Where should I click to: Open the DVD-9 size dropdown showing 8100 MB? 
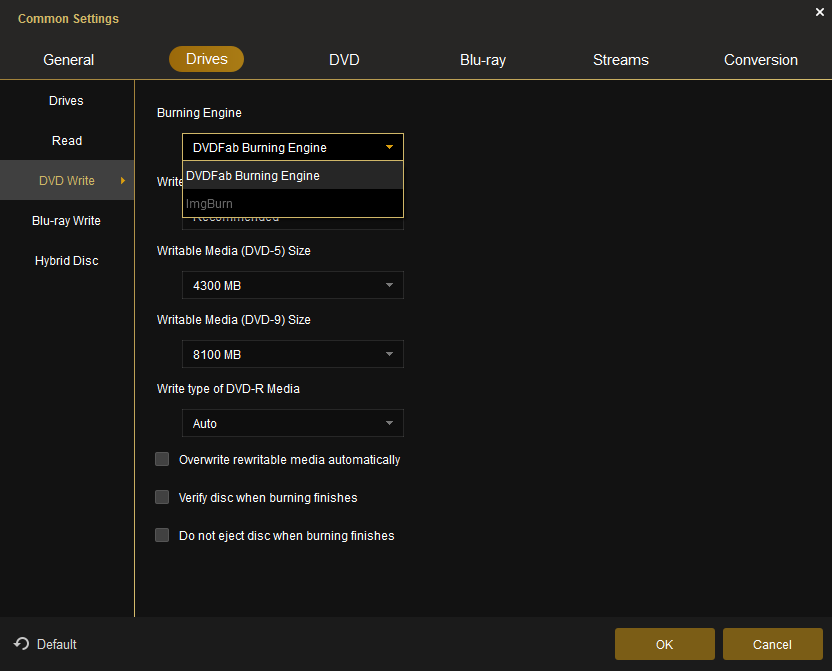click(x=293, y=354)
